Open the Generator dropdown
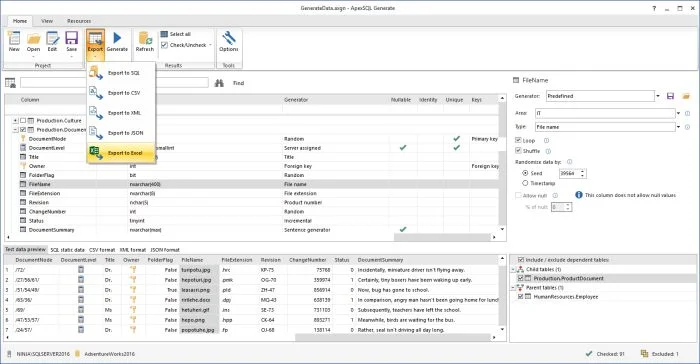Image resolution: width=700 pixels, height=364 pixels. click(658, 96)
